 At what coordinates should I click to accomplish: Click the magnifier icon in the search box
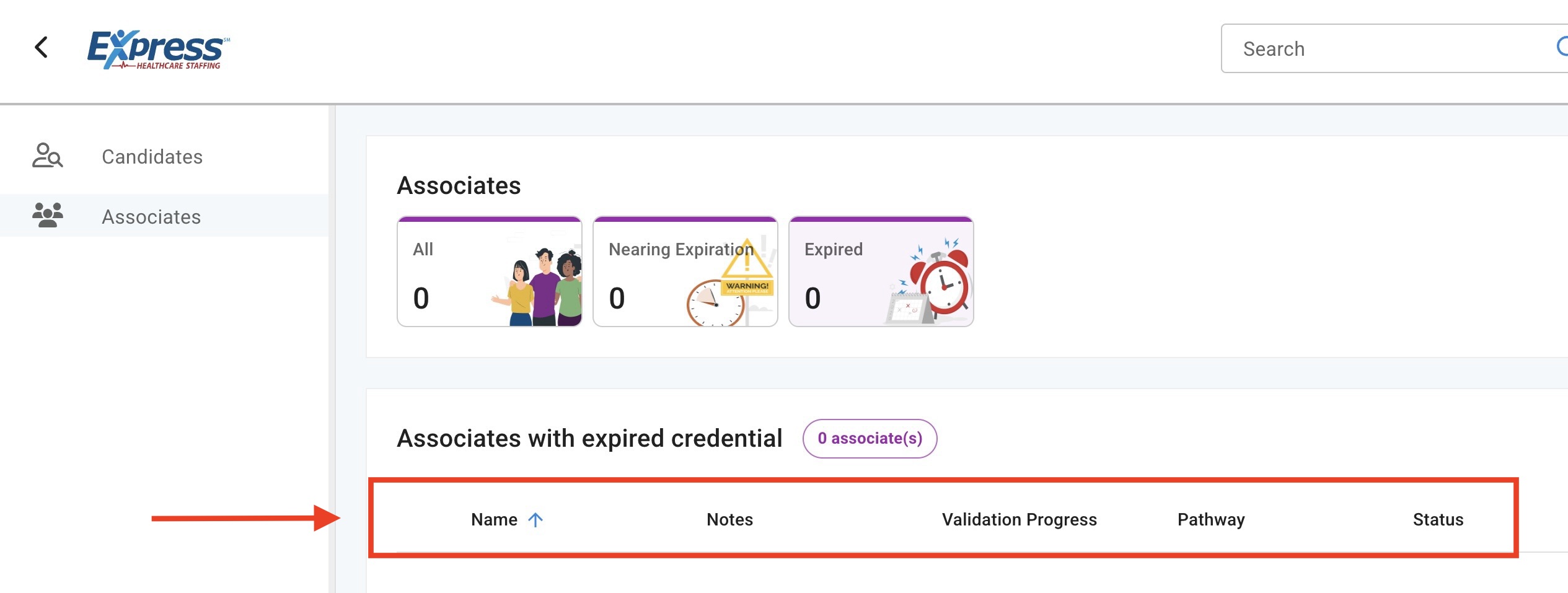(x=1562, y=47)
